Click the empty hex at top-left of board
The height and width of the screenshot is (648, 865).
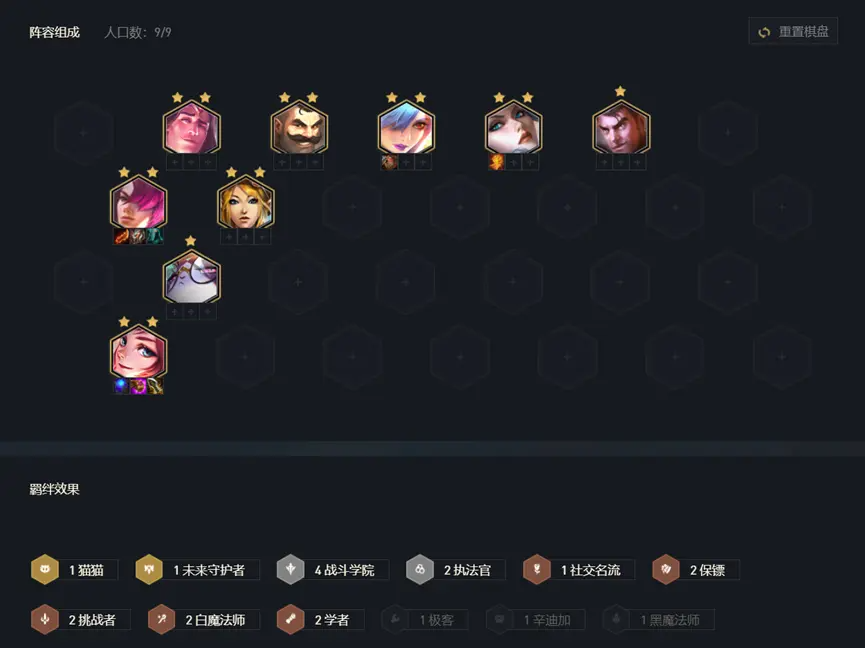coord(84,133)
